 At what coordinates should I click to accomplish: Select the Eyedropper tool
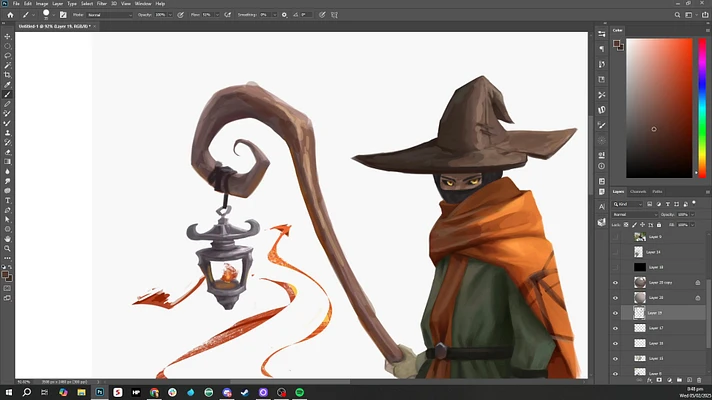click(7, 84)
